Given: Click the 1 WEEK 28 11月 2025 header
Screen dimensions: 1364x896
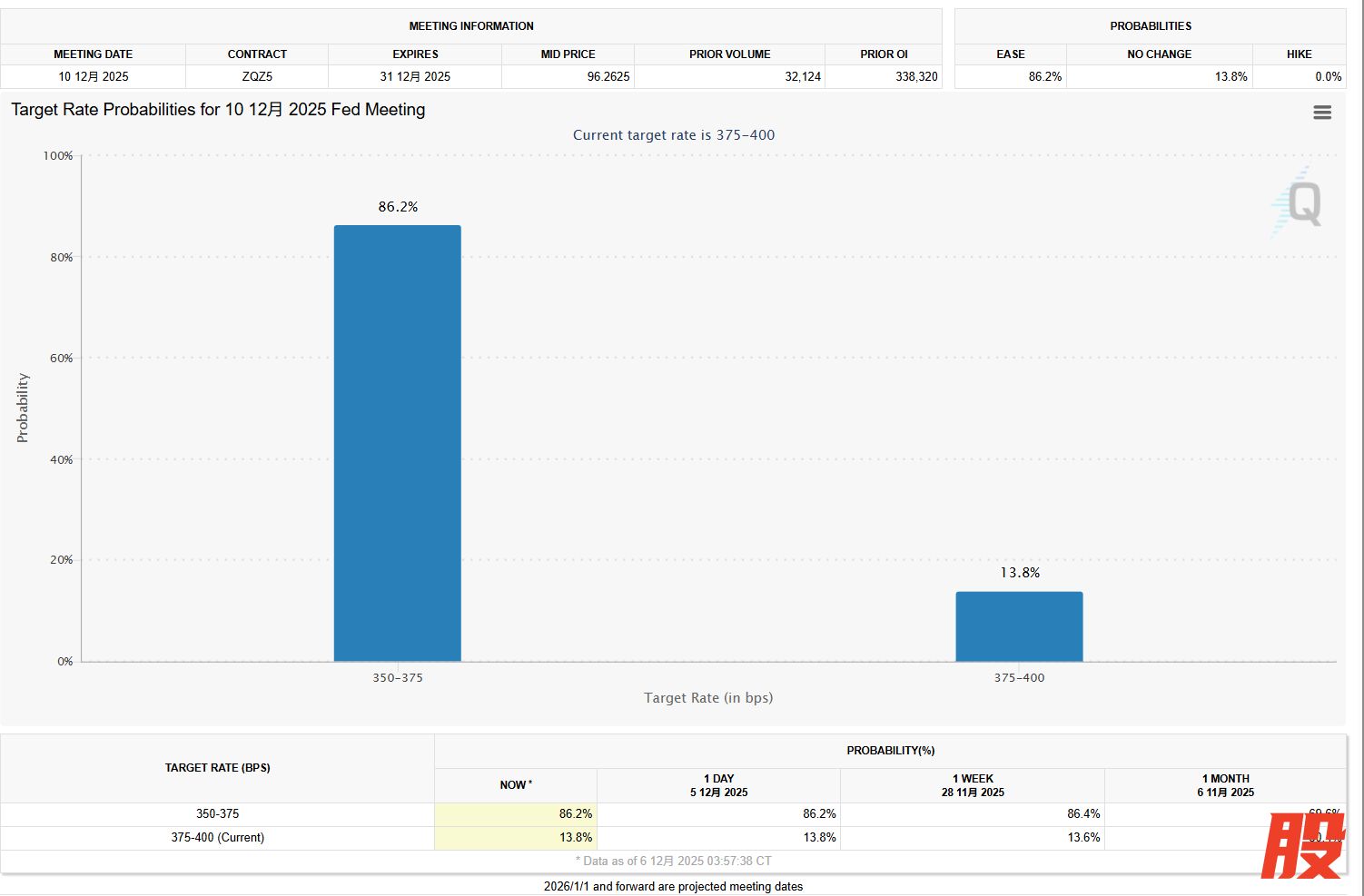Looking at the screenshot, I should coord(973,785).
